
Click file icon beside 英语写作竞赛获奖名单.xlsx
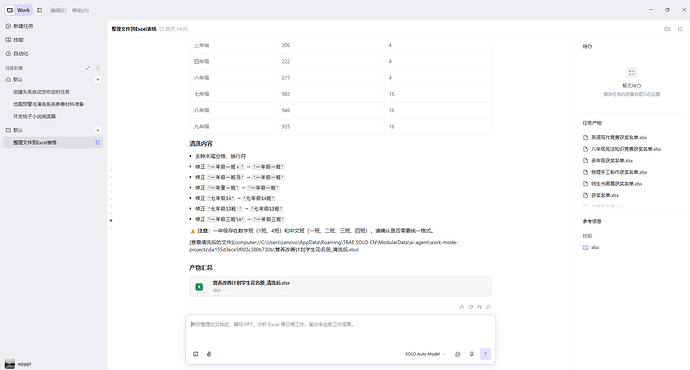click(585, 137)
